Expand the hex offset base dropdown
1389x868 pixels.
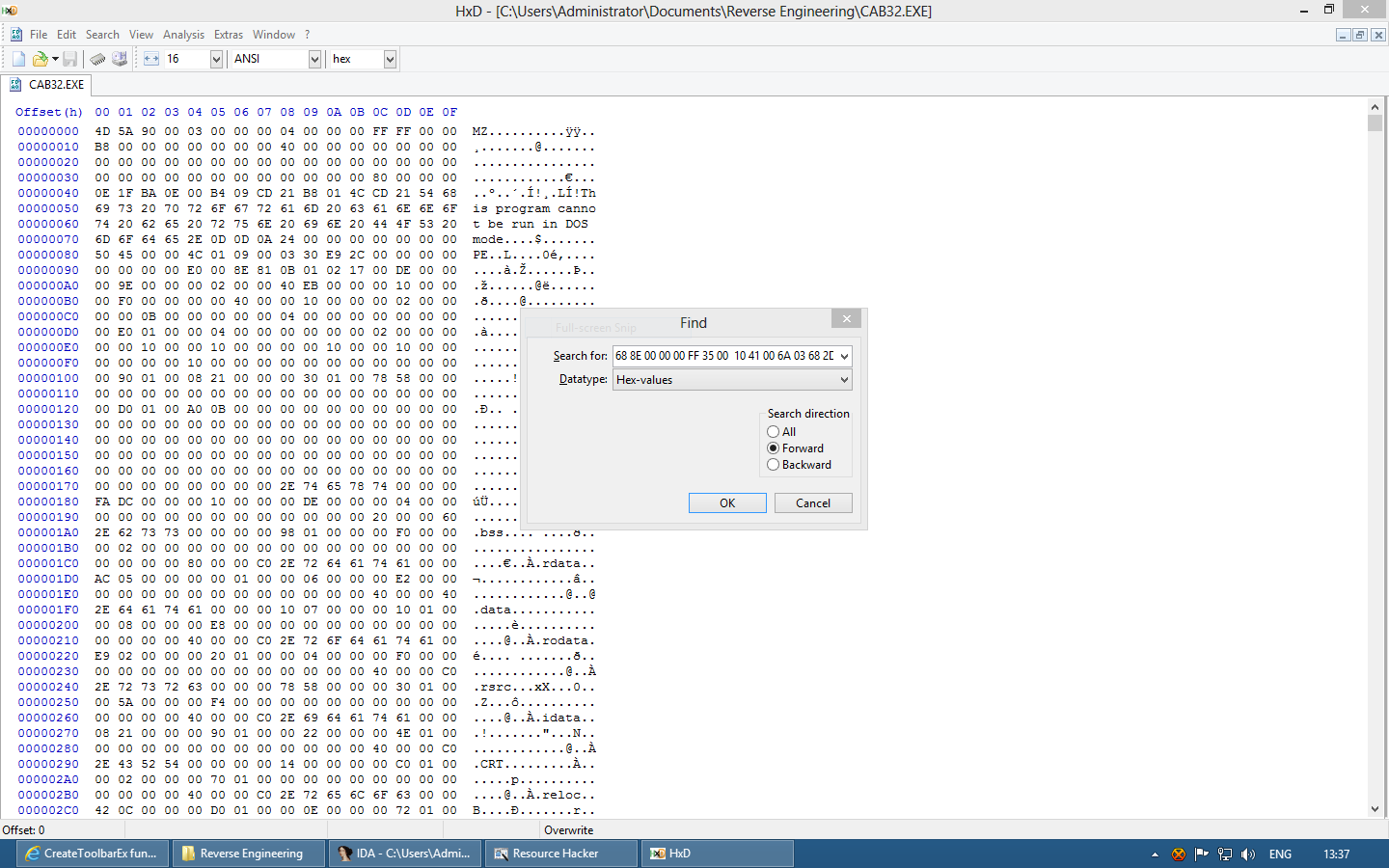pos(390,59)
